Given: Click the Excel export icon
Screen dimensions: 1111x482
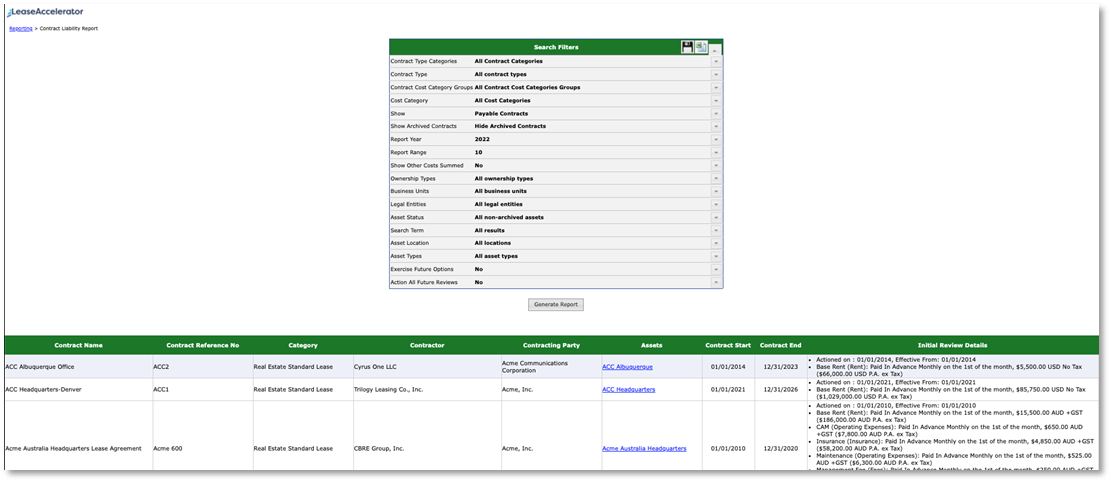Looking at the screenshot, I should tap(701, 47).
